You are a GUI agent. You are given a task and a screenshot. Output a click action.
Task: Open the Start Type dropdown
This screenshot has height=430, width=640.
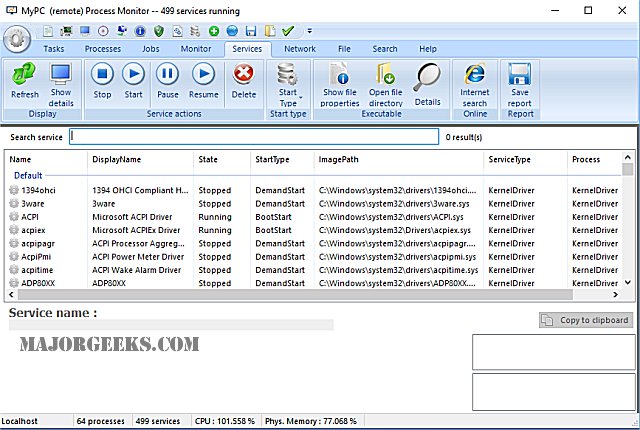click(x=288, y=85)
